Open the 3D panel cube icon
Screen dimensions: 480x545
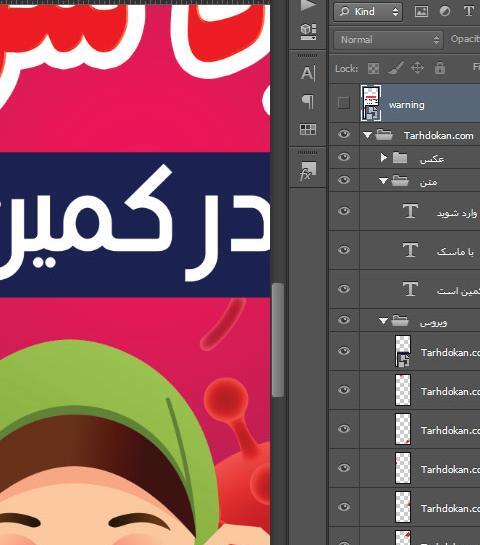pyautogui.click(x=308, y=32)
